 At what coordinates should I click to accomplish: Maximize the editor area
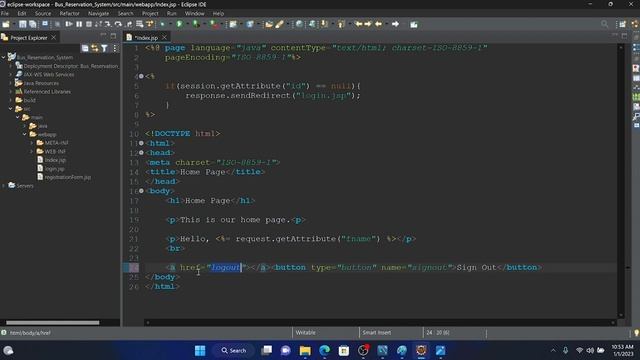(x=624, y=36)
